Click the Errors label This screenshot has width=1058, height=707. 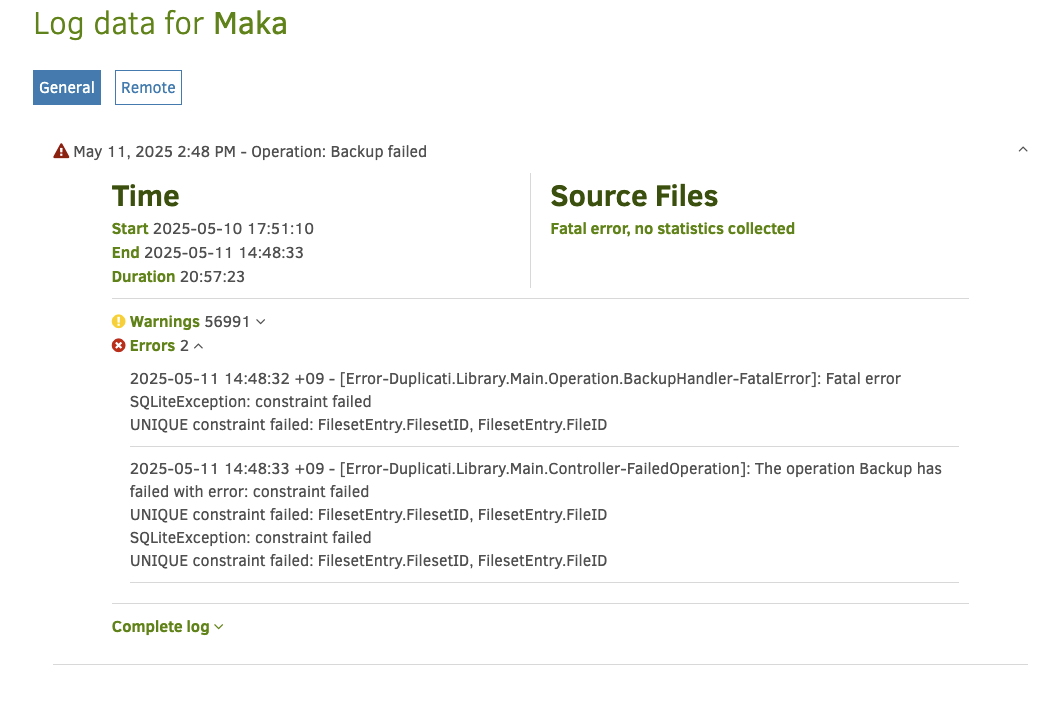pos(152,345)
